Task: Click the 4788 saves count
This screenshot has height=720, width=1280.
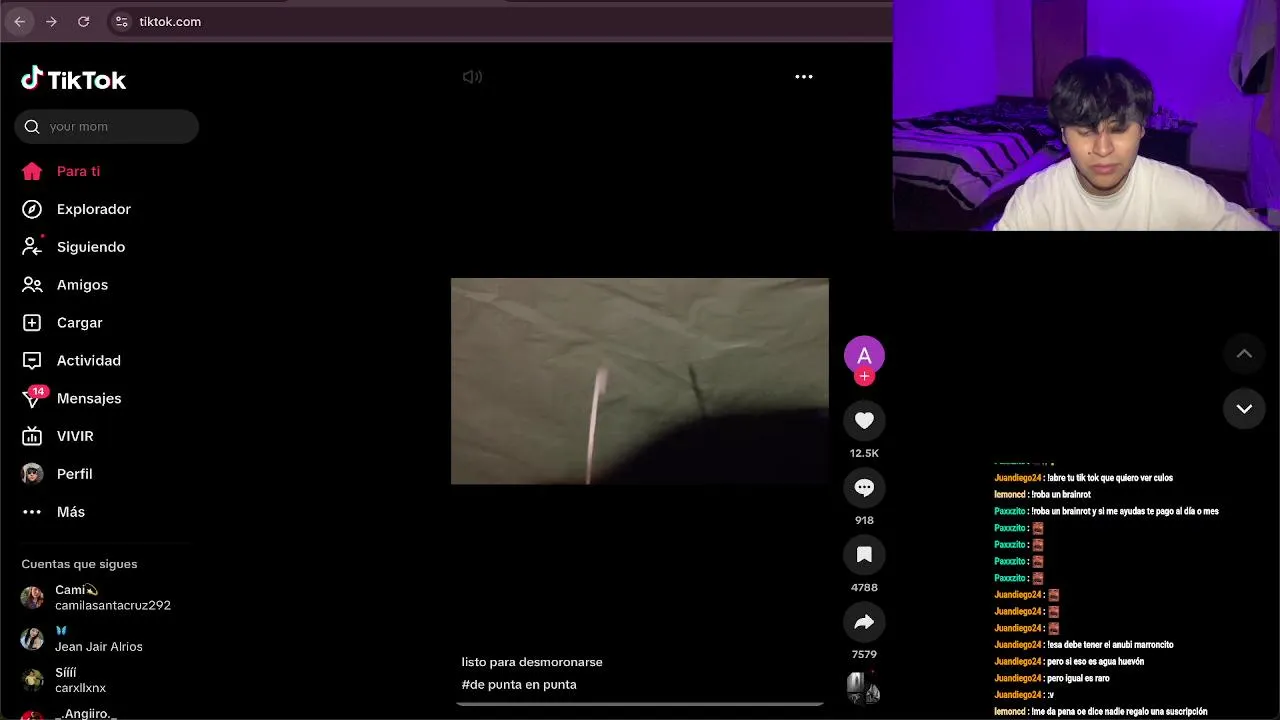Action: [x=864, y=587]
